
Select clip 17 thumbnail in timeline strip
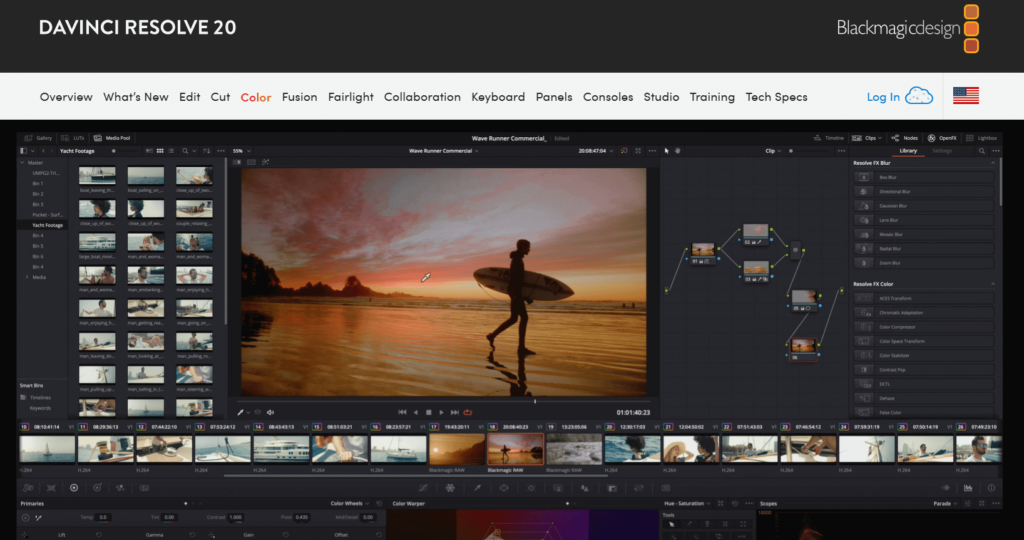click(x=456, y=449)
